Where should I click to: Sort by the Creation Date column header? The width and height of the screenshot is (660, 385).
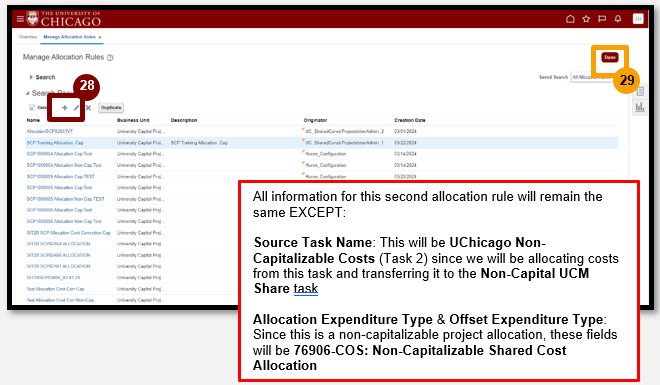click(x=410, y=120)
